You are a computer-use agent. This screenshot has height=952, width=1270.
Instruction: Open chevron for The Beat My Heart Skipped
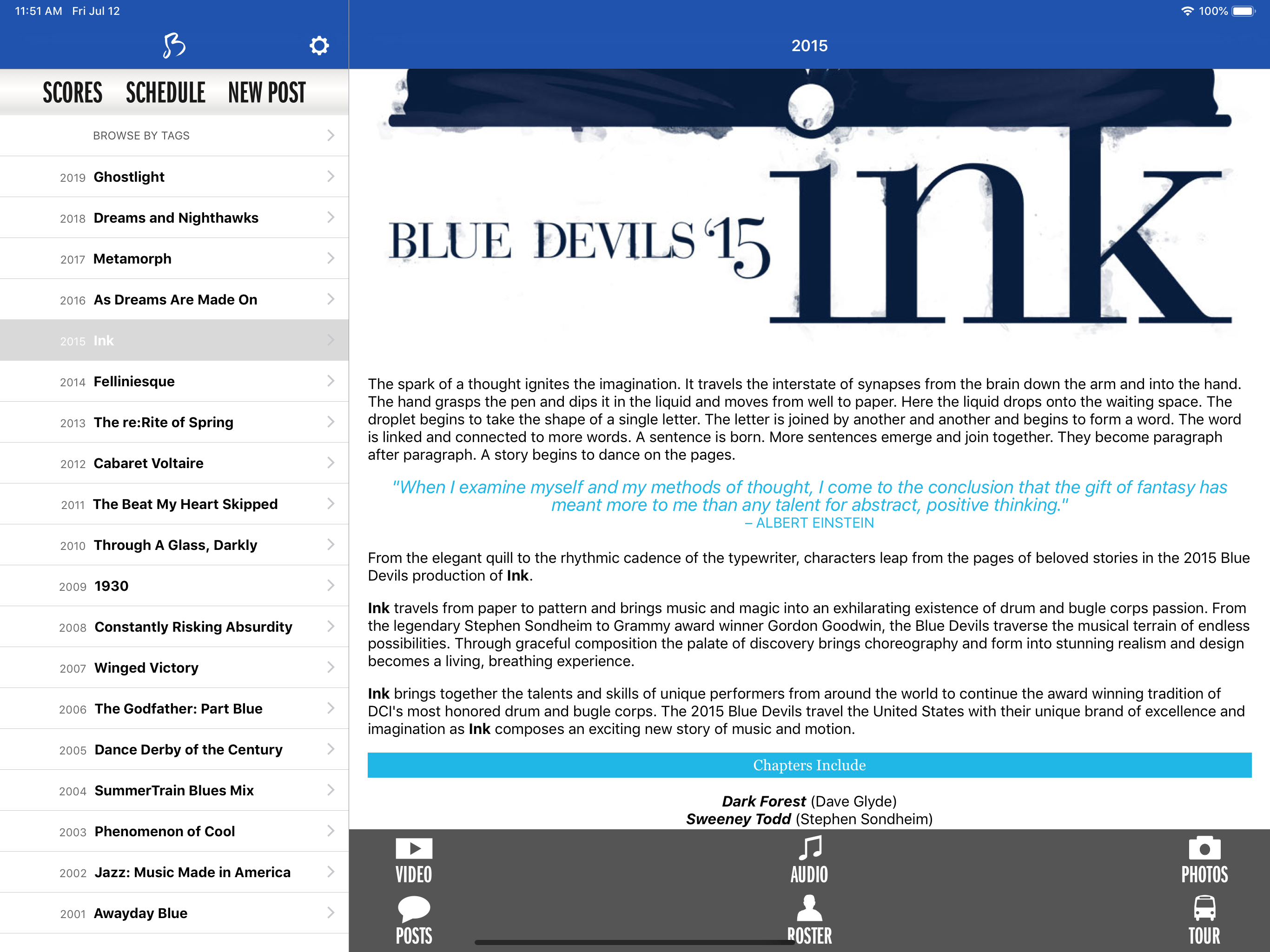(x=331, y=504)
